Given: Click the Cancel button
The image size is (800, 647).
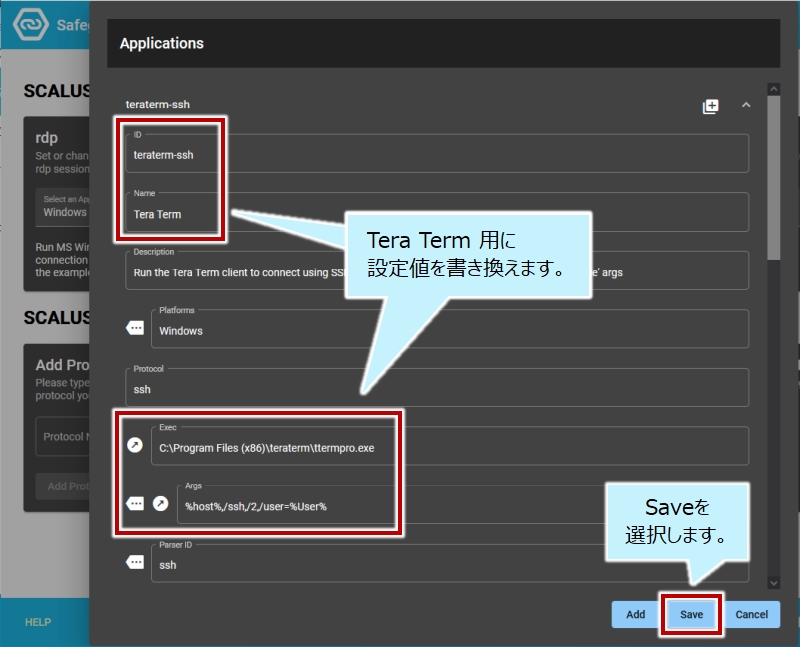Looking at the screenshot, I should point(752,614).
